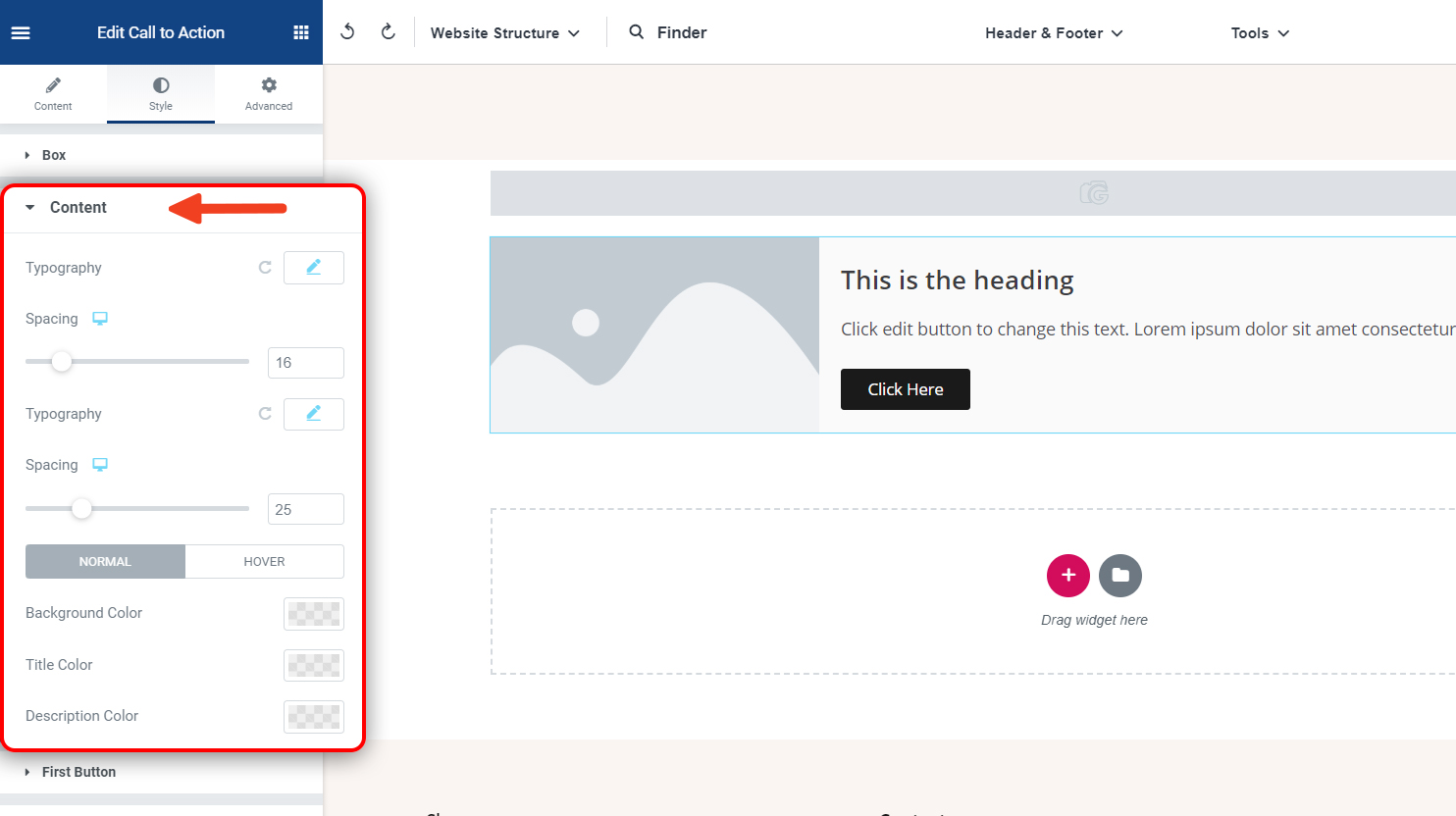Open the Title Color swatch
Screen dimensions: 1456x816
click(x=314, y=665)
